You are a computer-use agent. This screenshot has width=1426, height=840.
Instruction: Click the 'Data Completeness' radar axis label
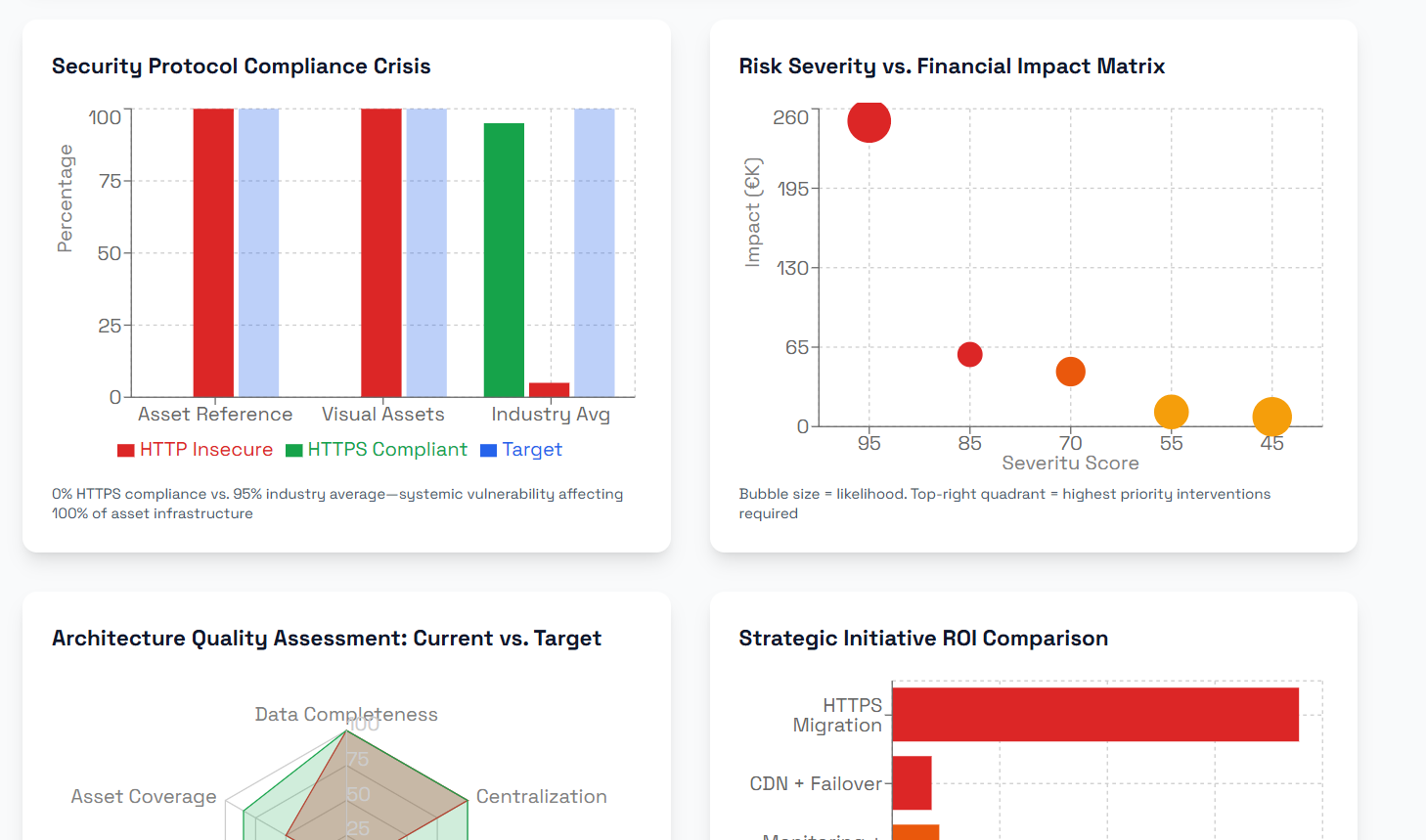click(x=346, y=715)
